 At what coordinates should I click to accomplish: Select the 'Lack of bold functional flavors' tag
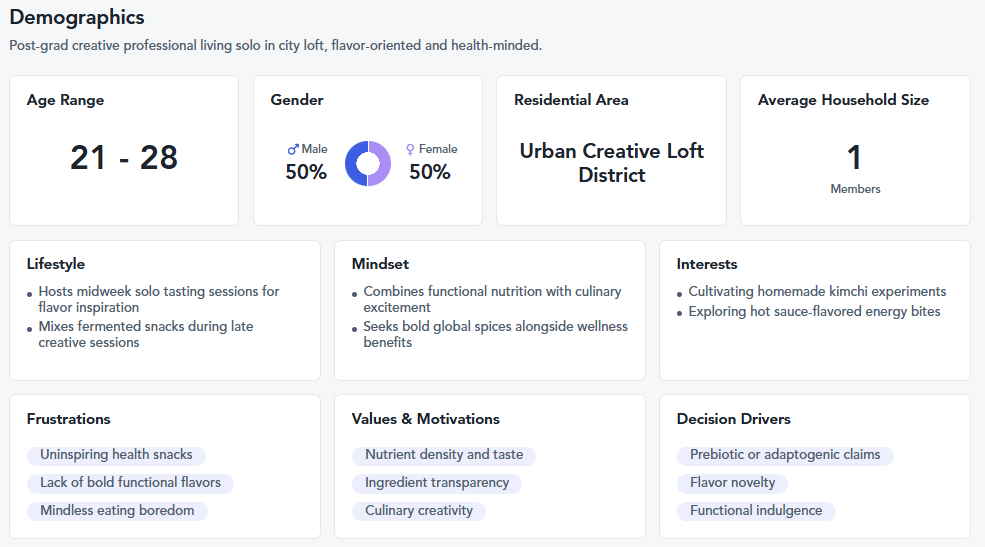130,483
